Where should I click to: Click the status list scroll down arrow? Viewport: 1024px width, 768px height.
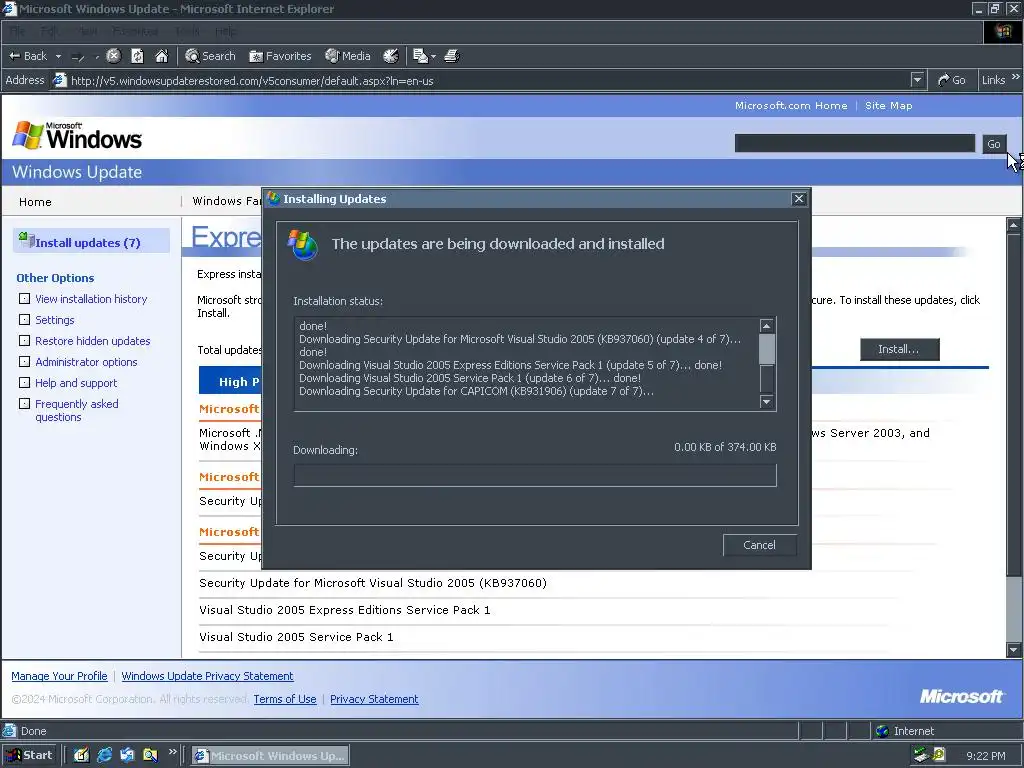(767, 402)
